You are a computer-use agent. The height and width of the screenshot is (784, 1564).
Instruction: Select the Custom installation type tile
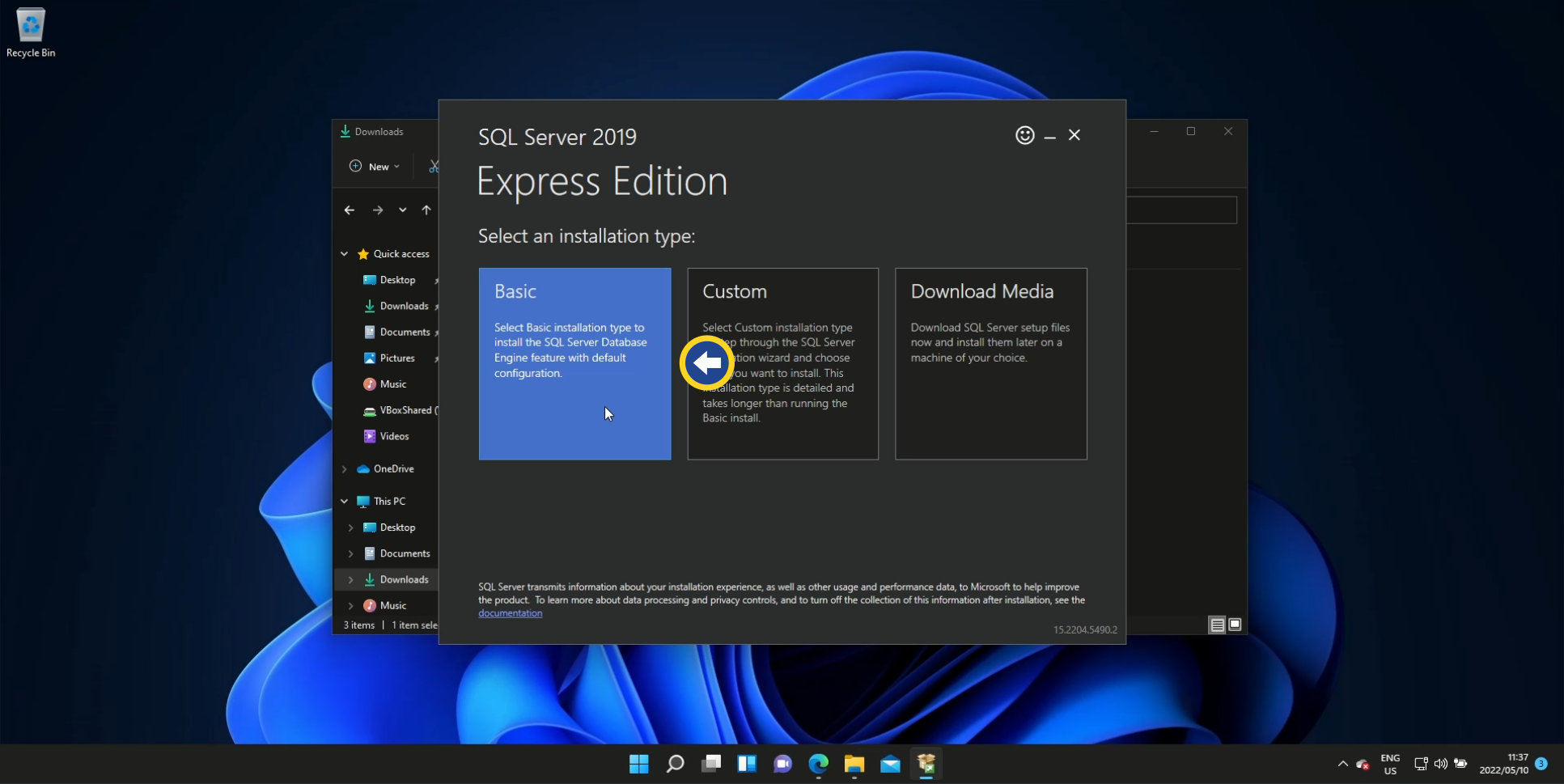782,363
